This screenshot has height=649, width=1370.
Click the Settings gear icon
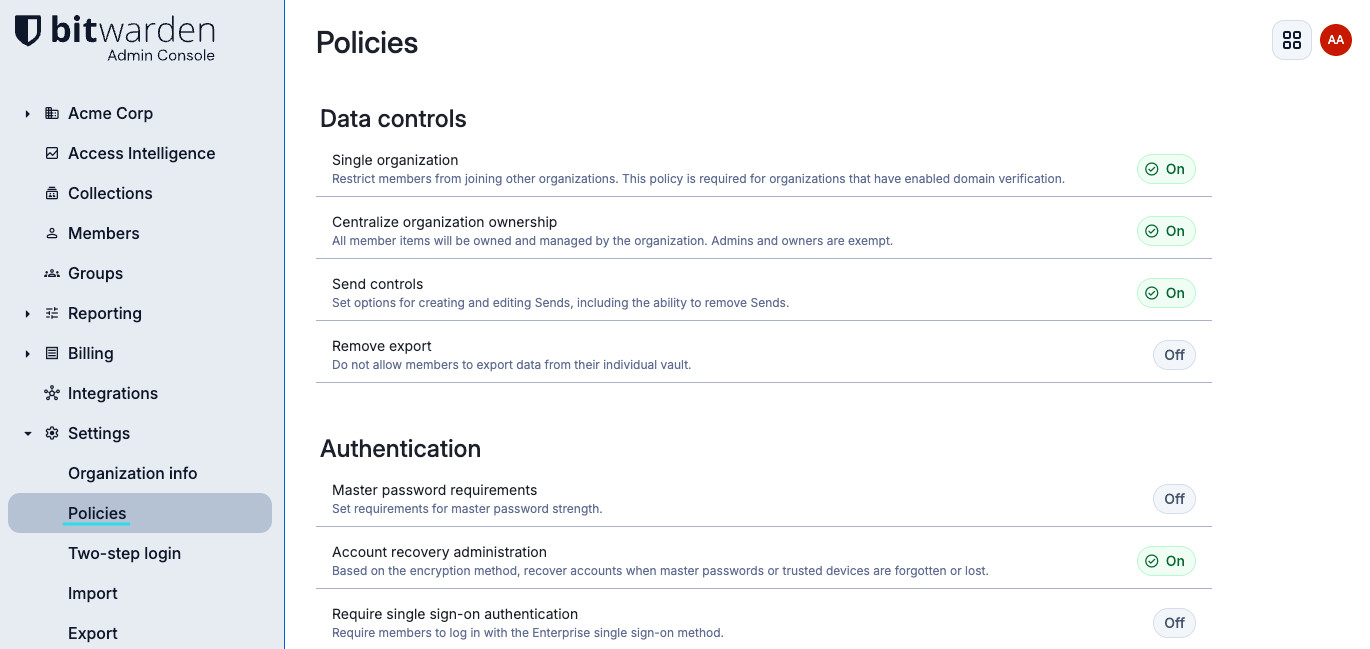coord(51,433)
